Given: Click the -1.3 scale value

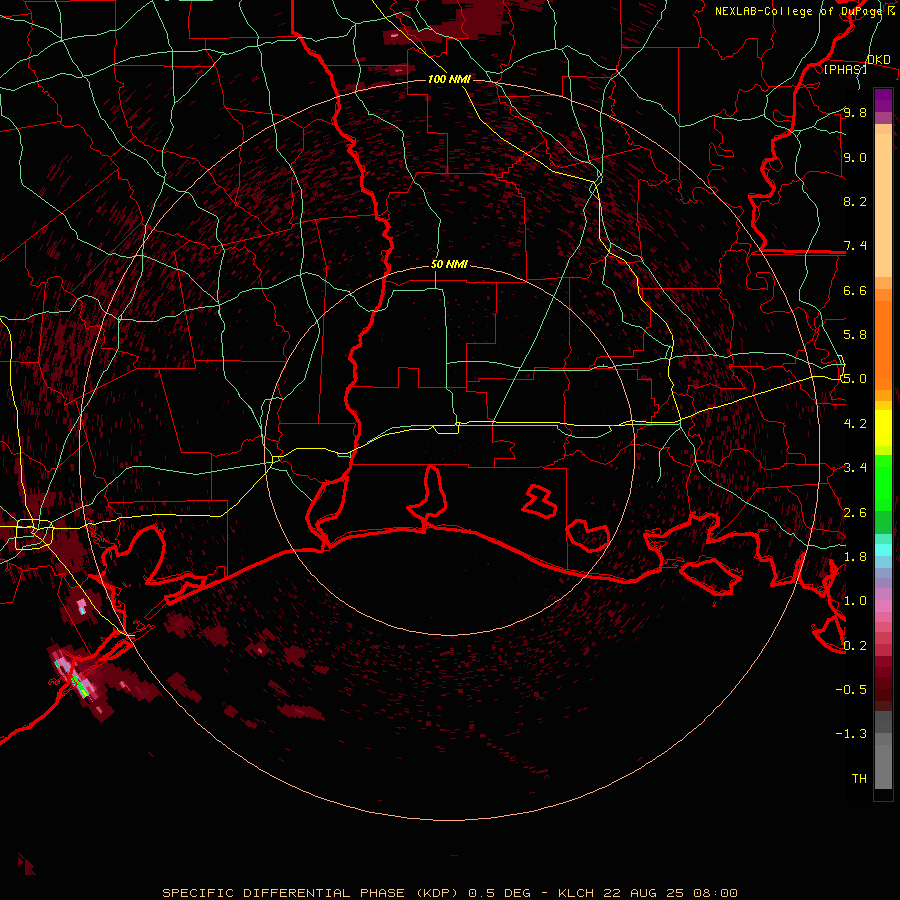Looking at the screenshot, I should (x=851, y=734).
